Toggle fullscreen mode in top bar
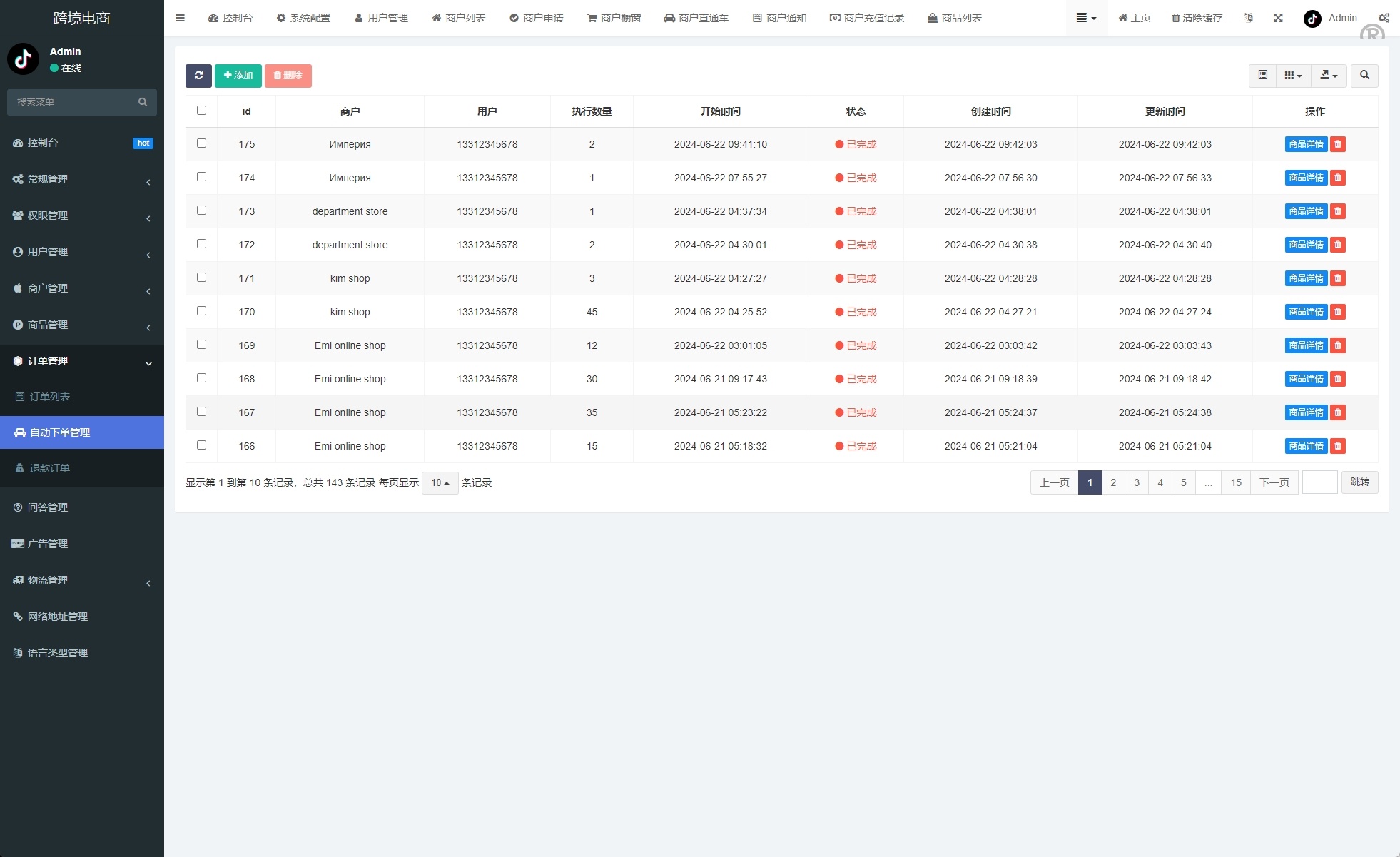 [x=1277, y=18]
